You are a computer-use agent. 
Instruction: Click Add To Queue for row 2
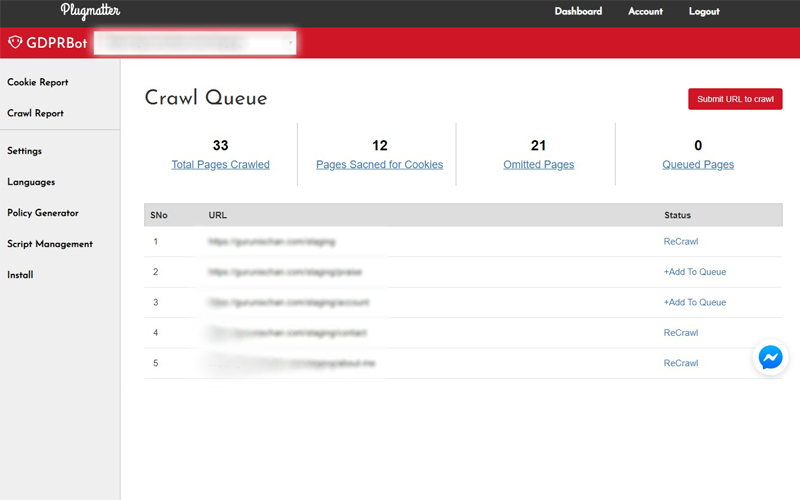[x=694, y=272]
